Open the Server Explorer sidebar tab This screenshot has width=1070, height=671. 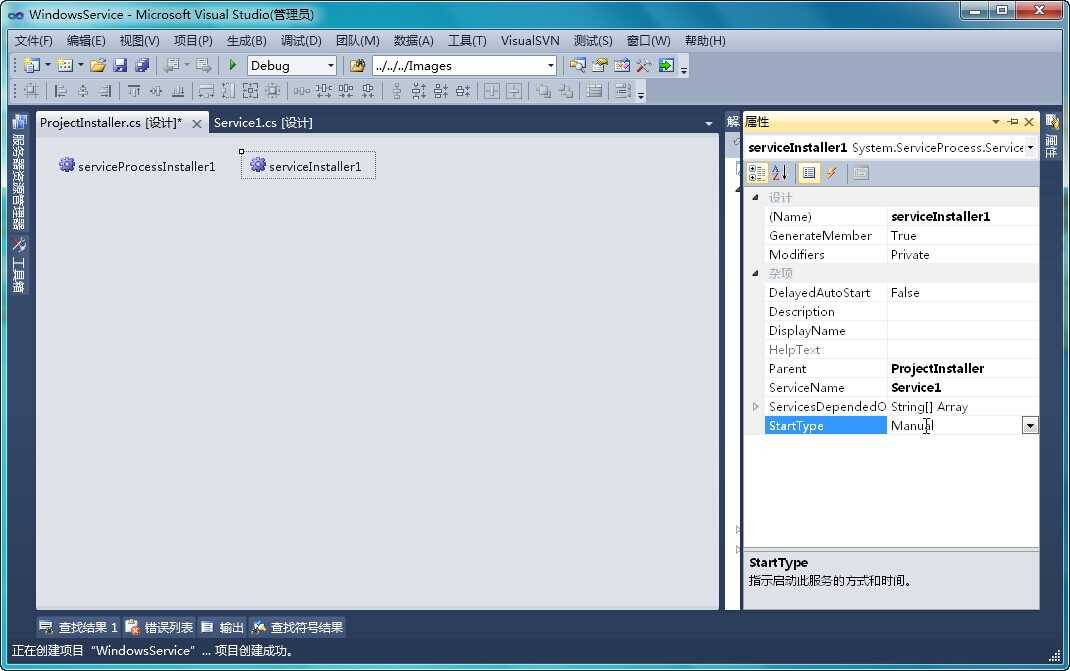point(18,173)
